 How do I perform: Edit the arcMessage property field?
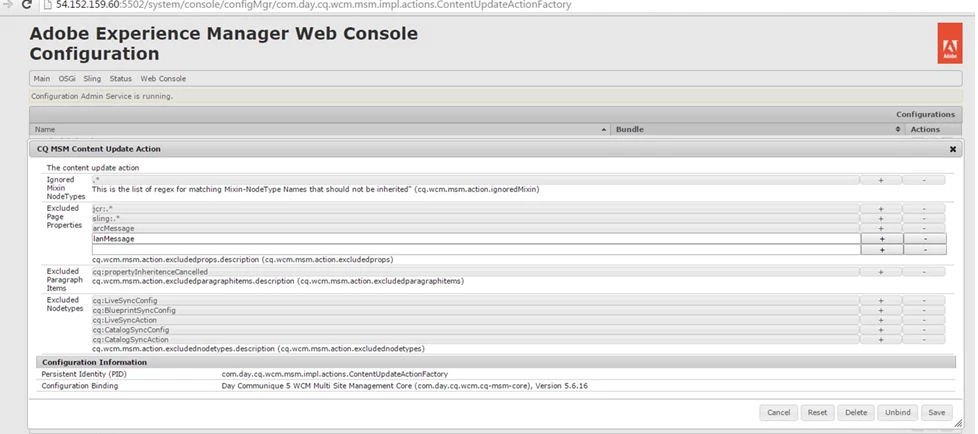[475, 229]
